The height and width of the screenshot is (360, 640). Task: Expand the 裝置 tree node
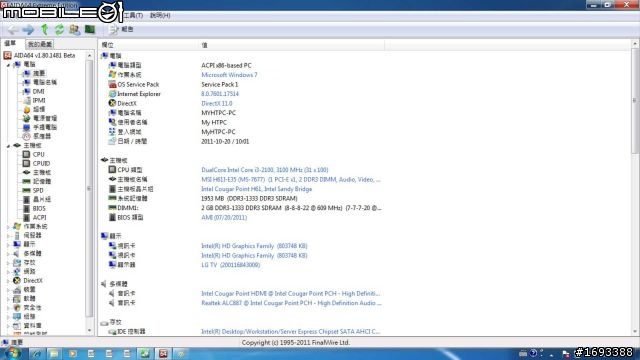pos(8,290)
